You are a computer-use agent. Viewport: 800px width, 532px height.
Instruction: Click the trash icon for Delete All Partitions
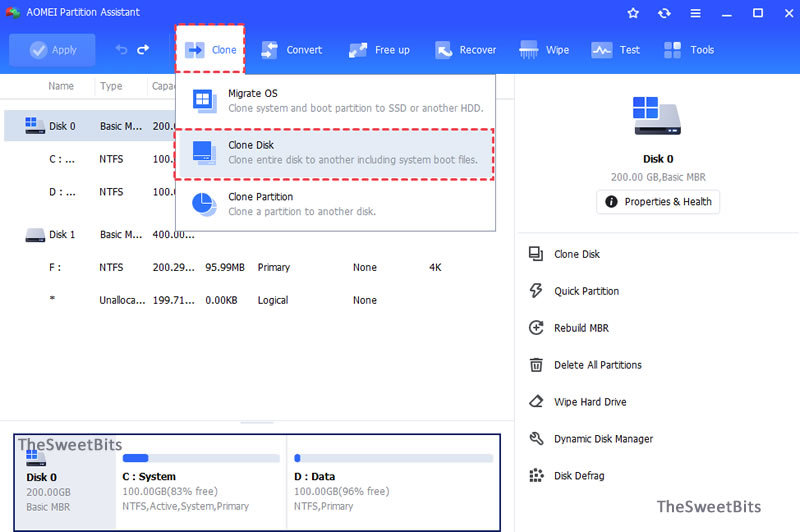[x=536, y=365]
